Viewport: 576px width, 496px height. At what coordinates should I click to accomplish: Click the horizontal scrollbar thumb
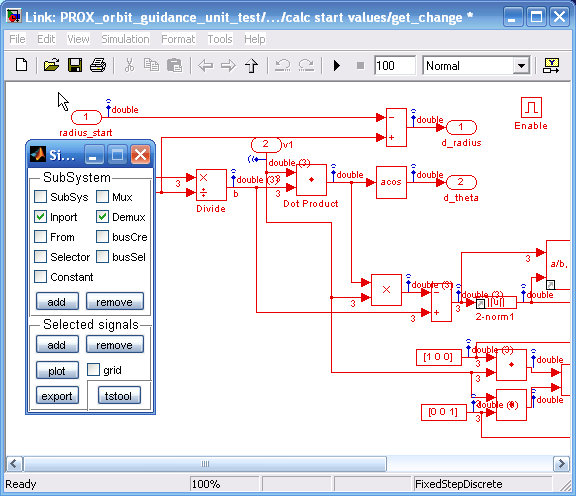205,464
